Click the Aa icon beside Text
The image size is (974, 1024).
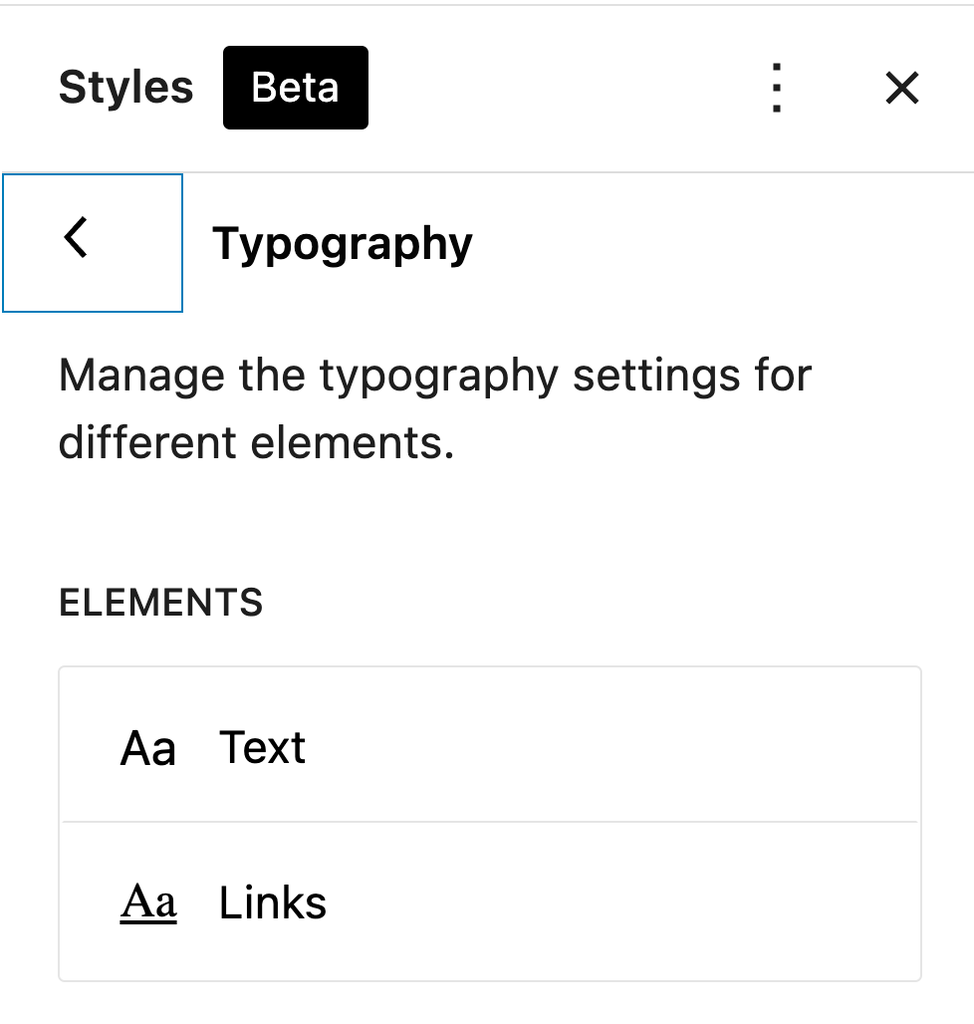click(148, 748)
